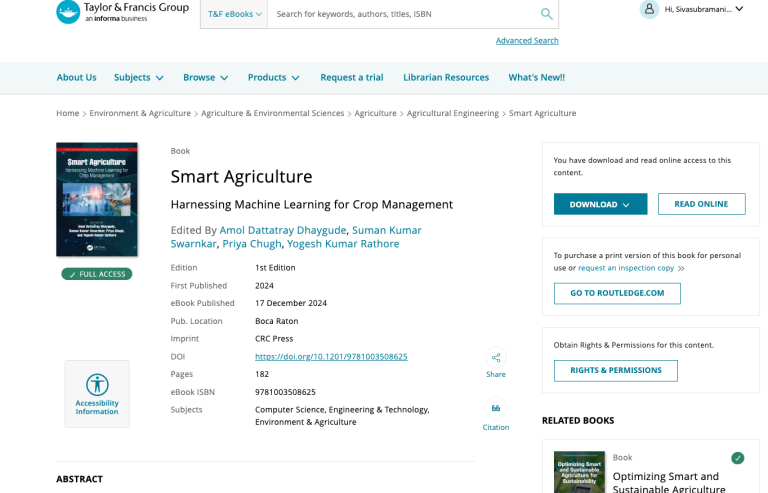
Task: Open Agricultural Engineering breadcrumb
Action: point(453,113)
